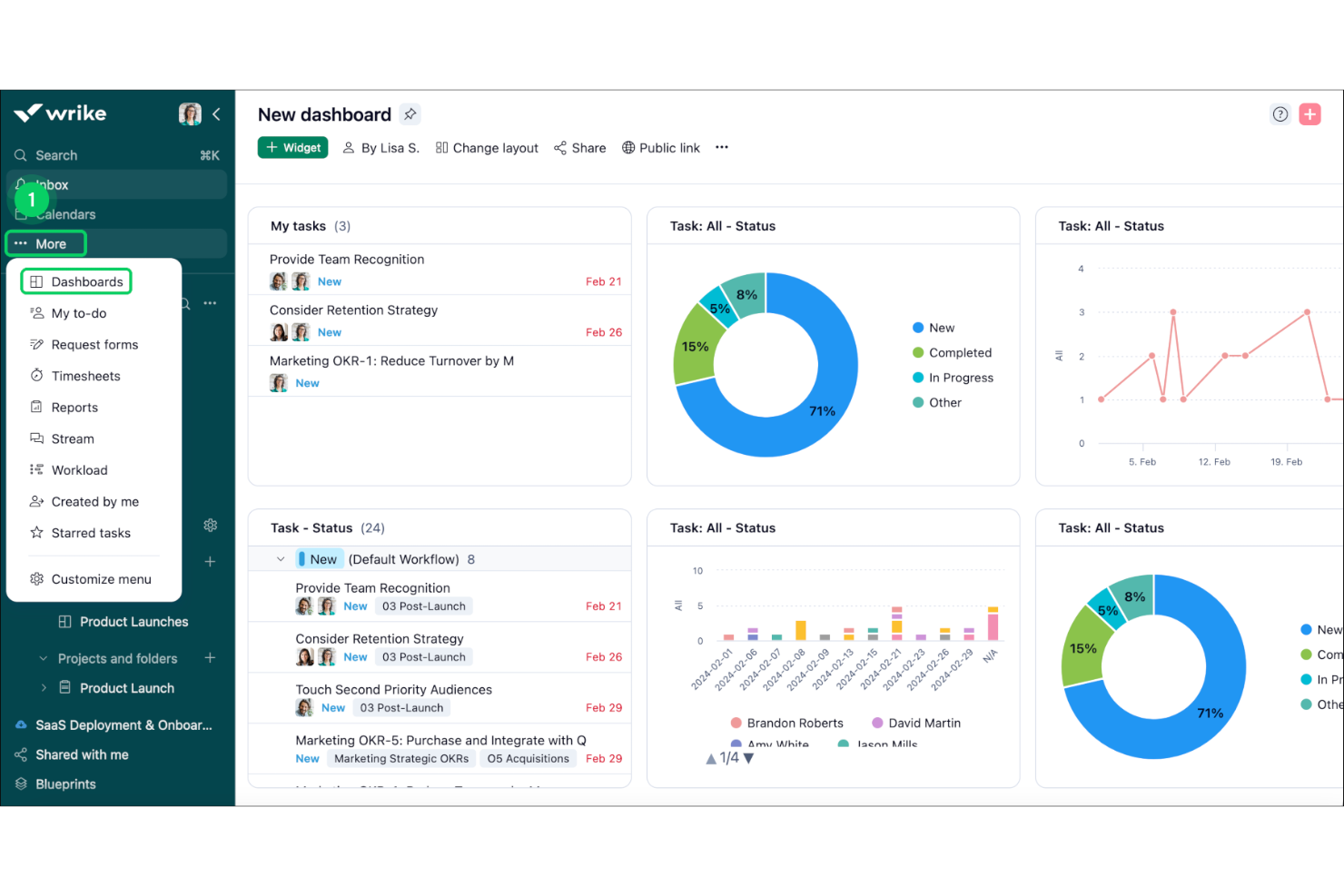Screen dimensions: 1344x896
Task: Click the Public link globe icon
Action: [x=628, y=147]
